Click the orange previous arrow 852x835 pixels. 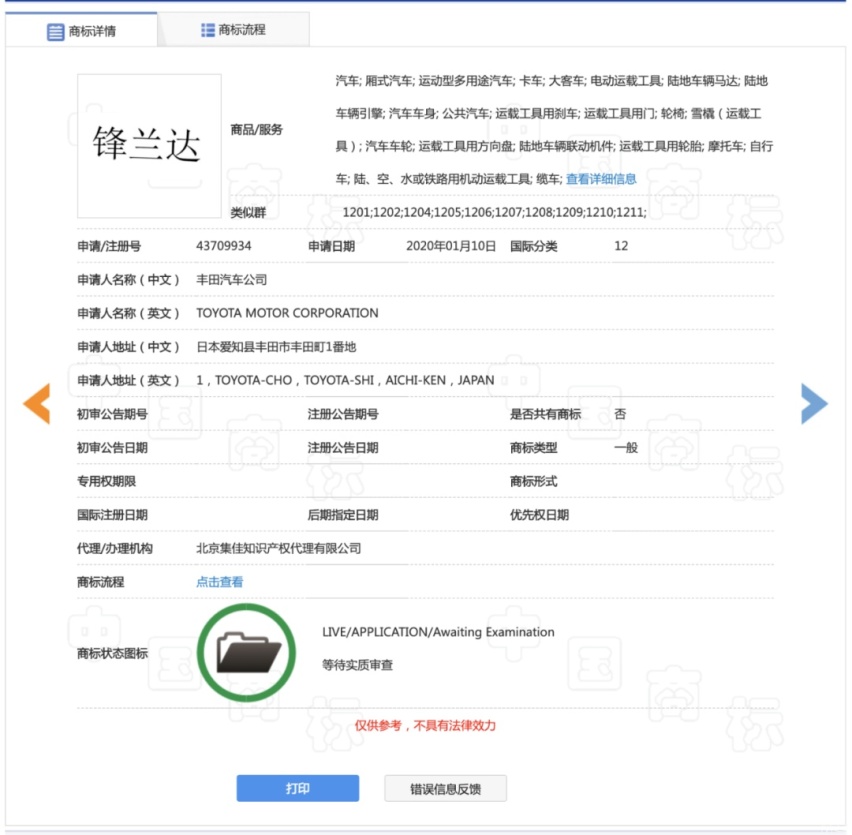[x=37, y=403]
